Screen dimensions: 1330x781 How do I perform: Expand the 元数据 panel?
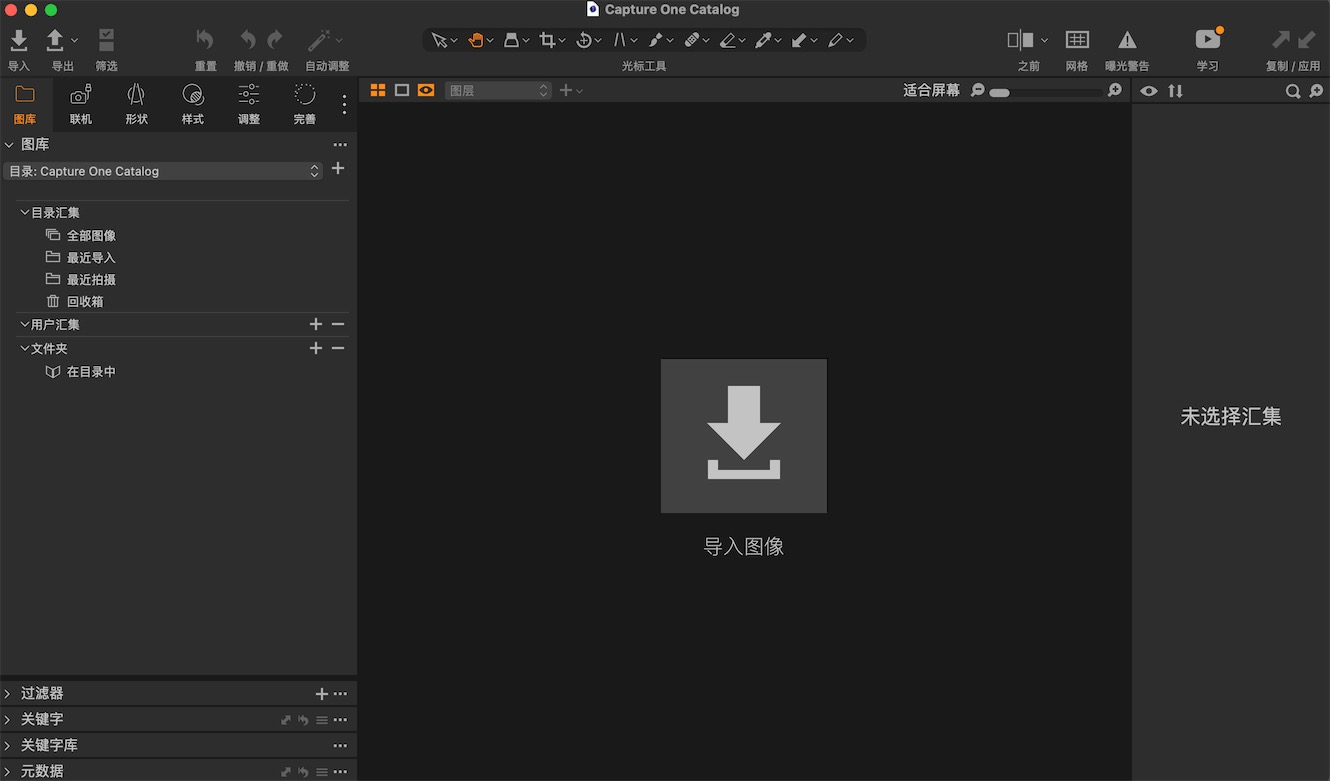coord(8,771)
